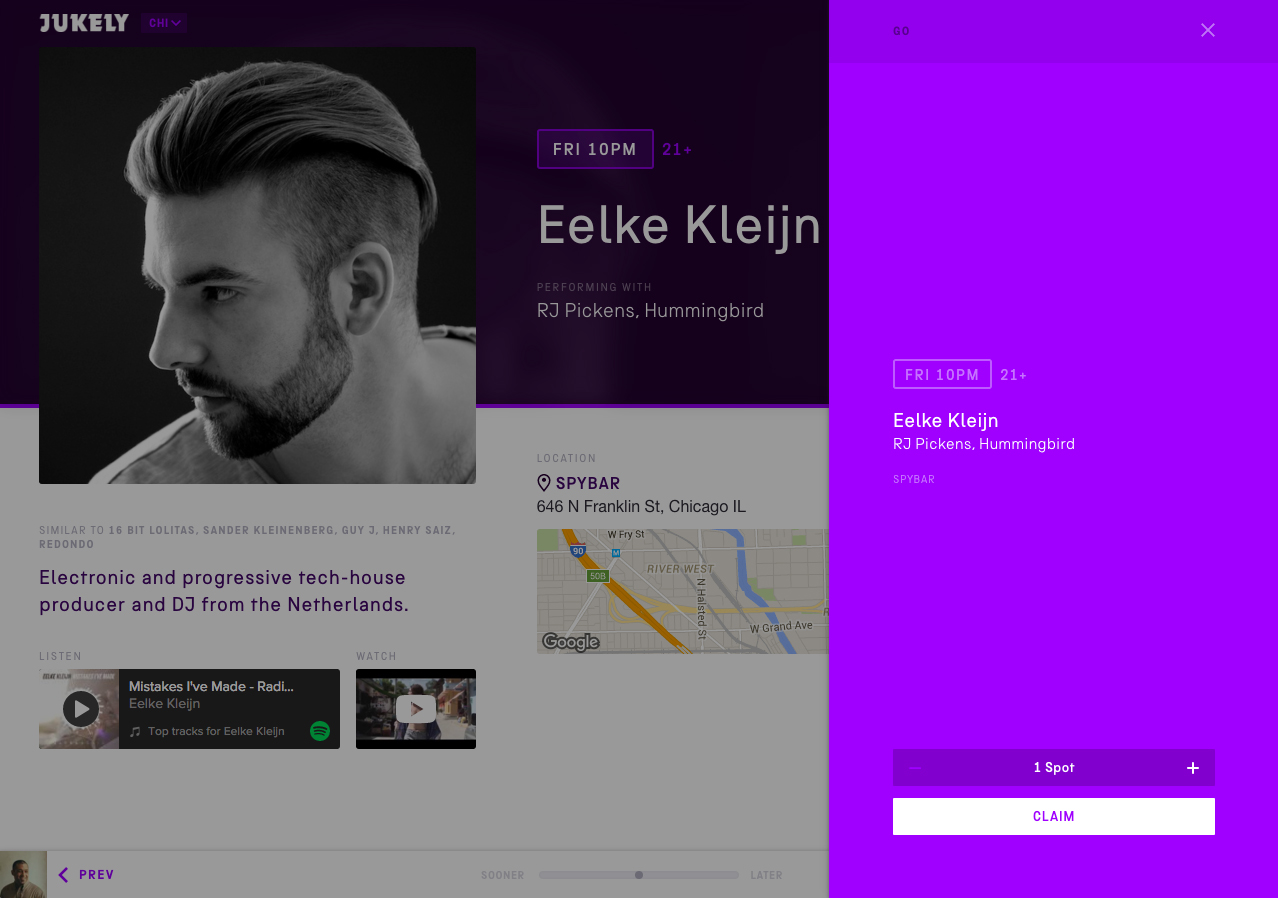Viewport: 1278px width, 898px height.
Task: Click the Eelke Kleijn artist photo
Action: [257, 266]
